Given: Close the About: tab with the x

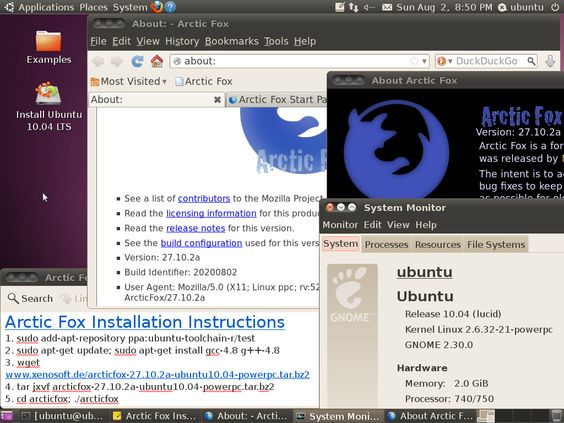Looking at the screenshot, I should click(x=217, y=100).
